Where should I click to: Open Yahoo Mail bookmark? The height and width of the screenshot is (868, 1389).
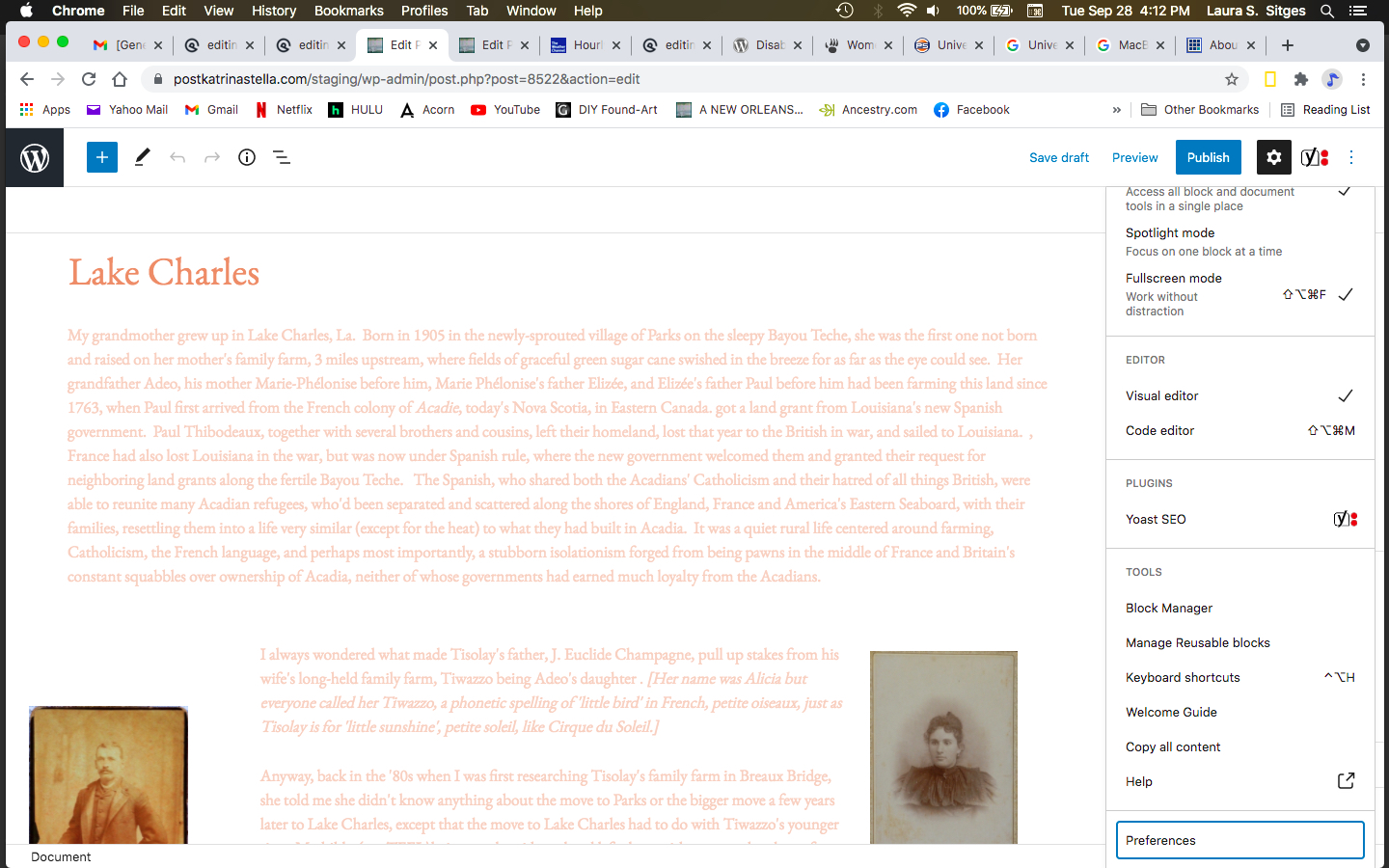tap(127, 110)
